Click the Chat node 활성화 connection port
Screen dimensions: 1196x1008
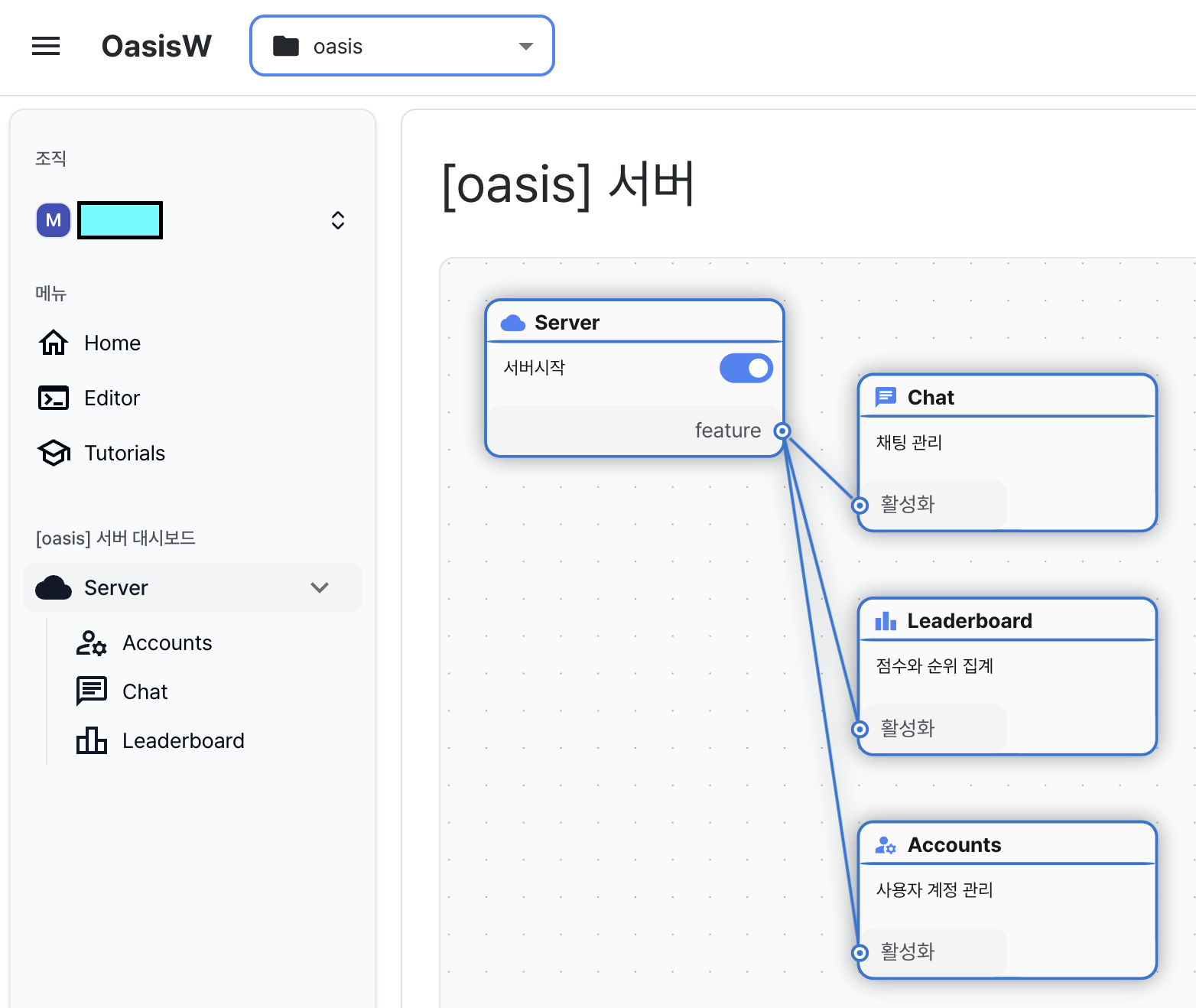[x=860, y=505]
